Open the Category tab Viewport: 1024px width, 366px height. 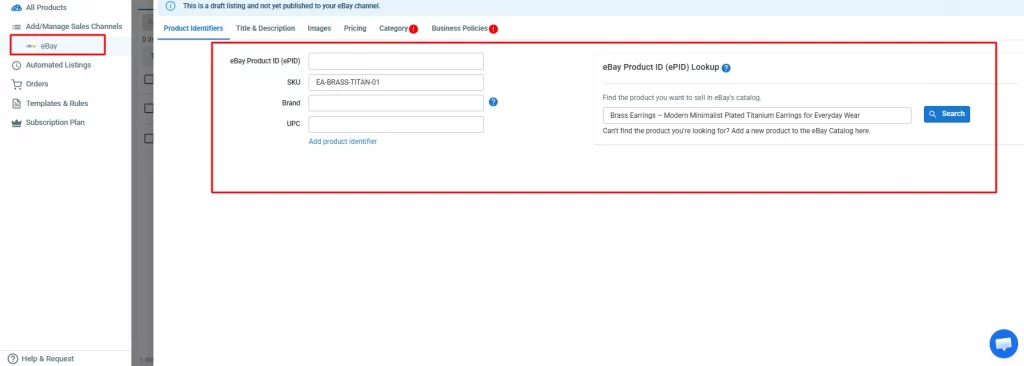[x=394, y=28]
